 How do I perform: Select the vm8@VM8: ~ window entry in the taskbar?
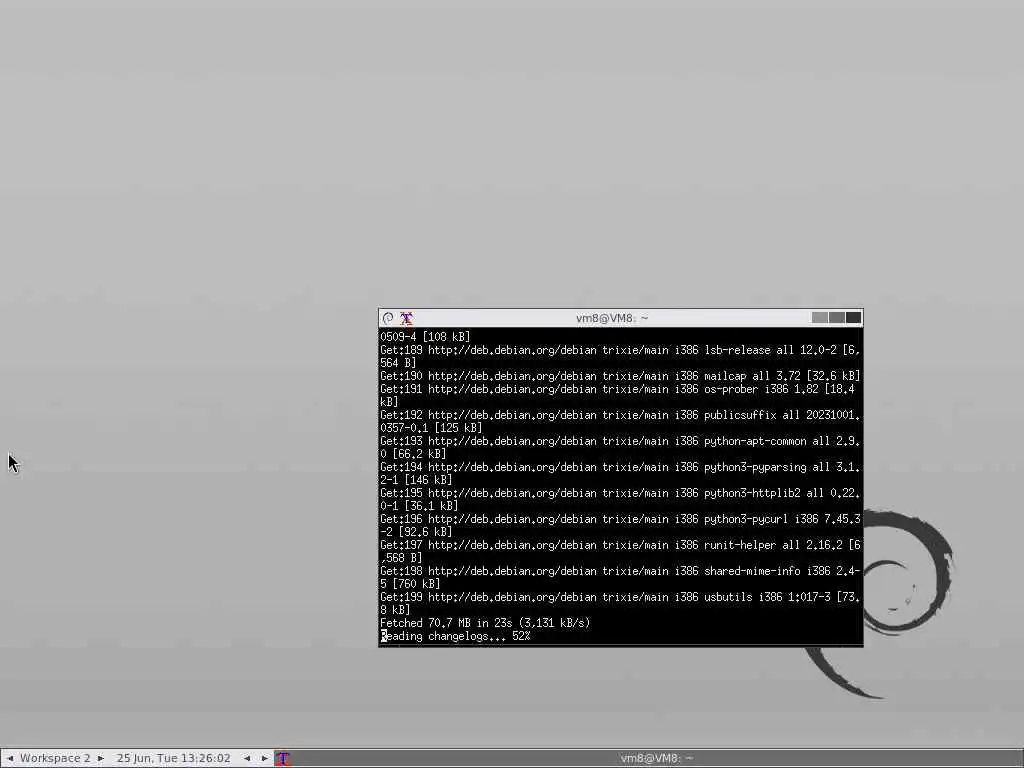(x=656, y=758)
